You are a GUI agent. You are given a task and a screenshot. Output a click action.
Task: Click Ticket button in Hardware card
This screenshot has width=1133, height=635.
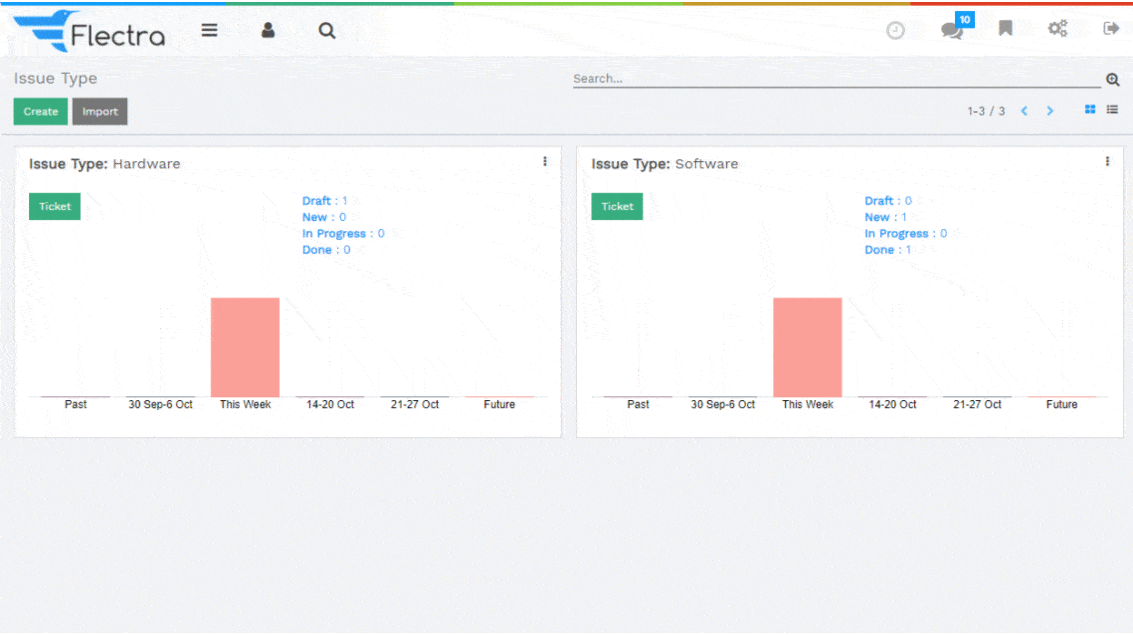coord(55,207)
